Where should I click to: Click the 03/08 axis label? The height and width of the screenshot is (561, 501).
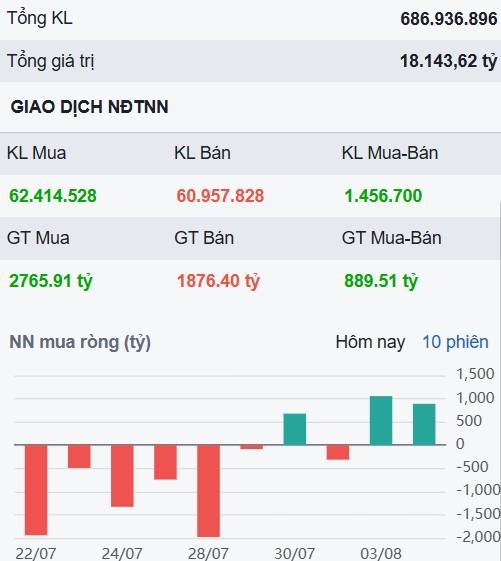(x=381, y=553)
